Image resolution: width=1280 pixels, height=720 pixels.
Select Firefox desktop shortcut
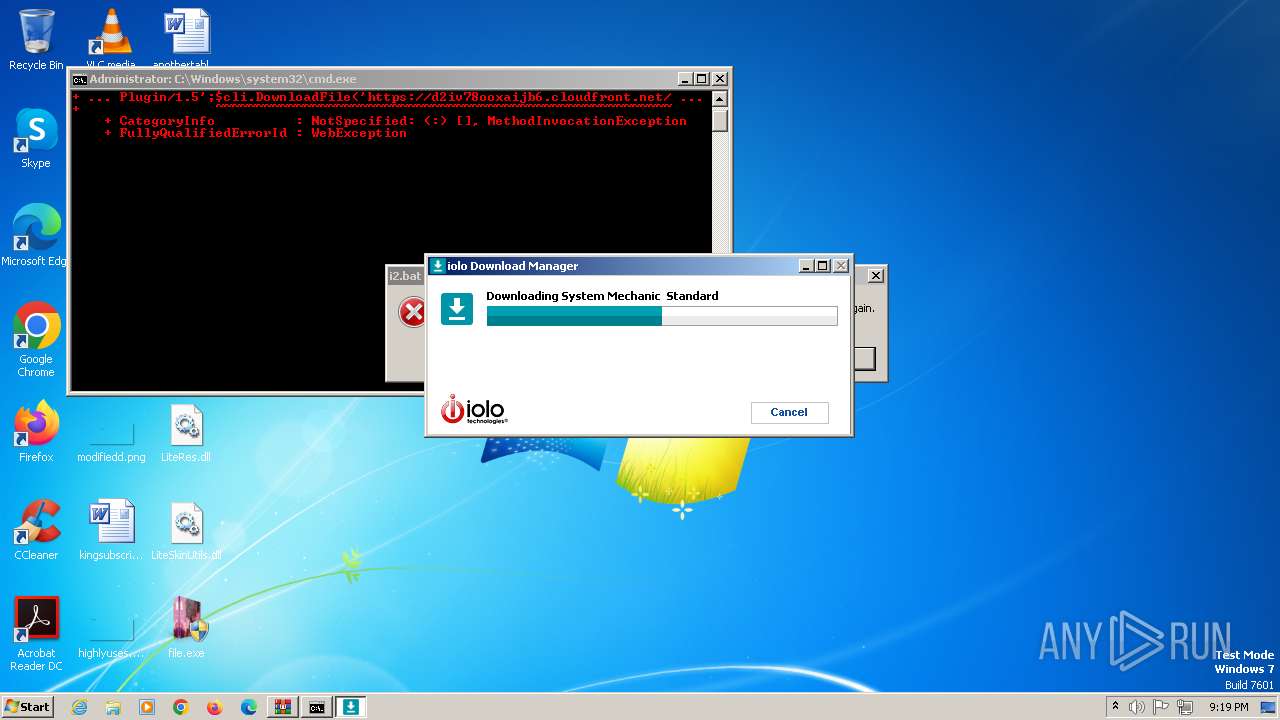pyautogui.click(x=36, y=432)
